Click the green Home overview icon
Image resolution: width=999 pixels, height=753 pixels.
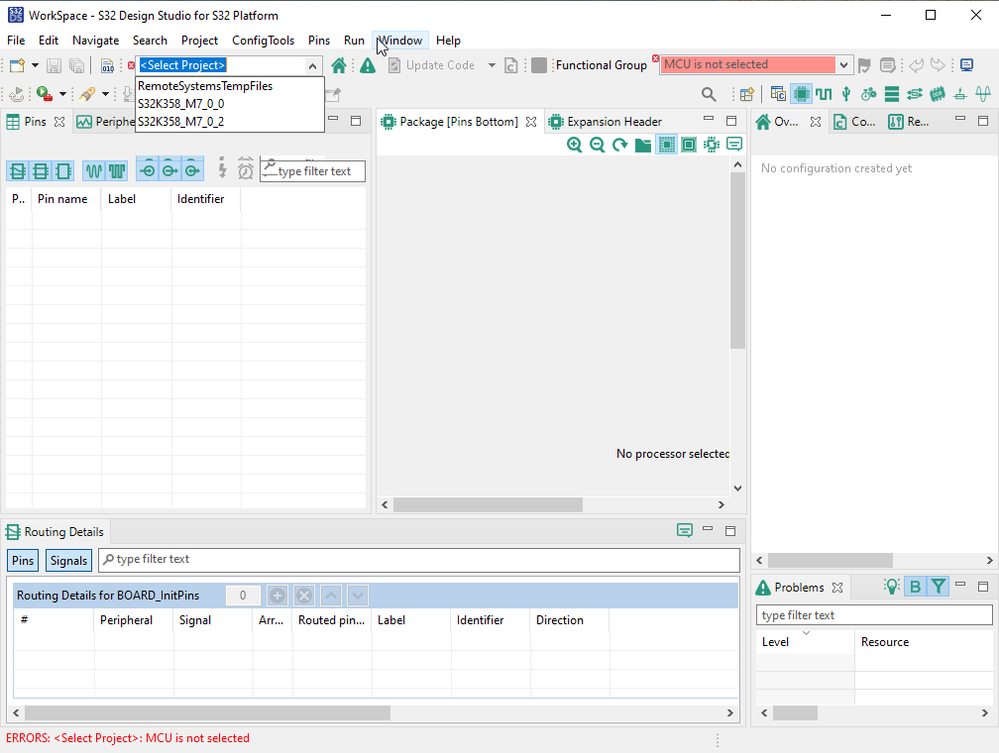(x=339, y=65)
